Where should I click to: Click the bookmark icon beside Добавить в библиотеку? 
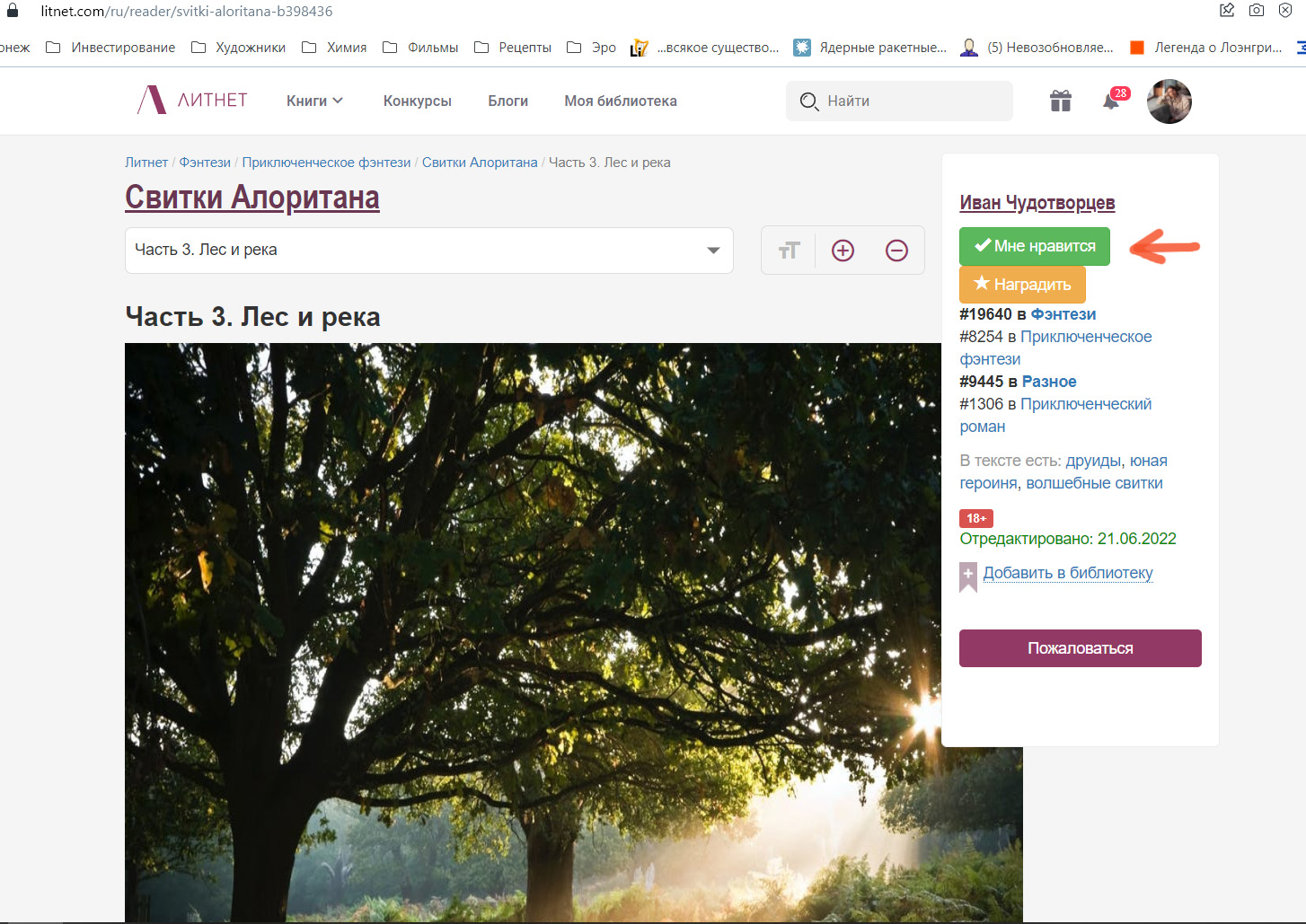[968, 576]
